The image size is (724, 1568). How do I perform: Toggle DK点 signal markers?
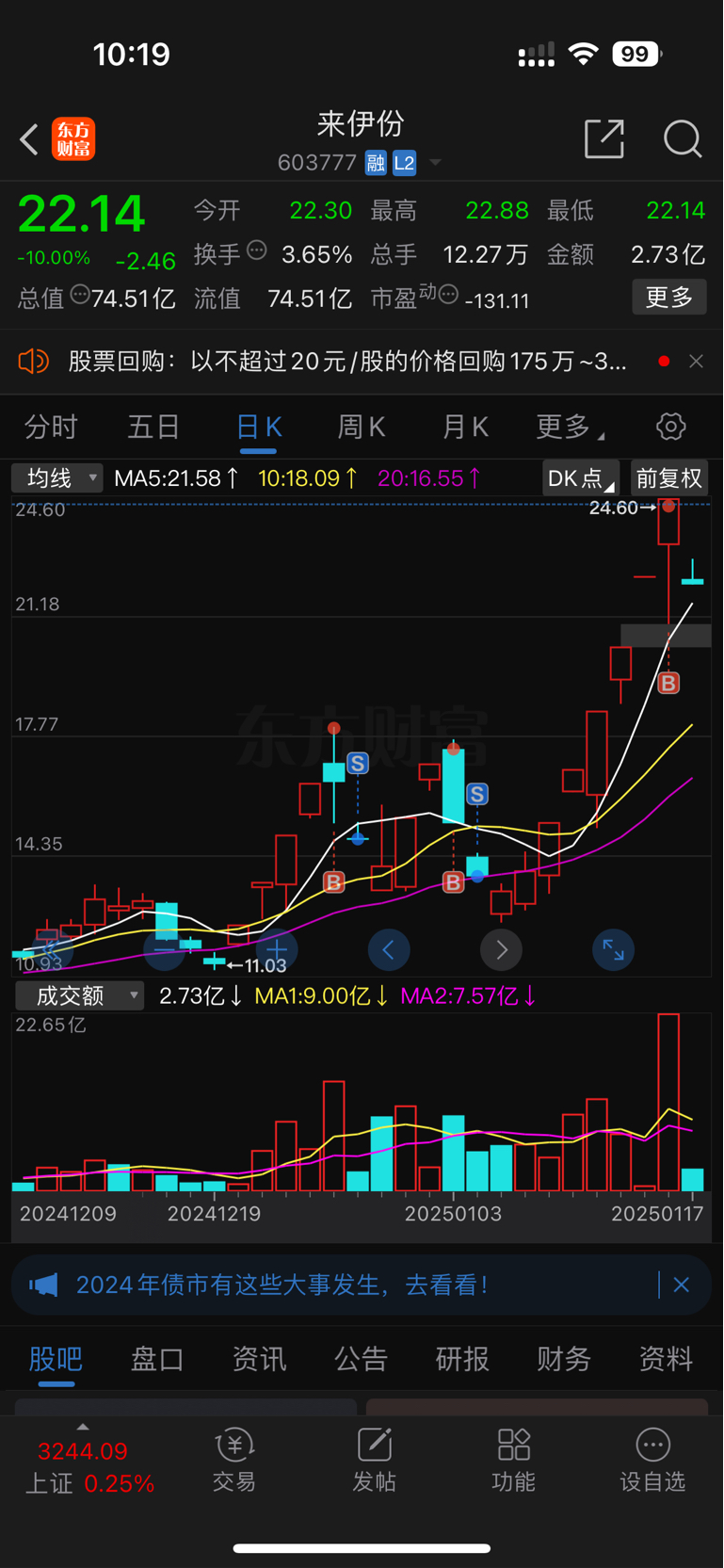[x=580, y=478]
